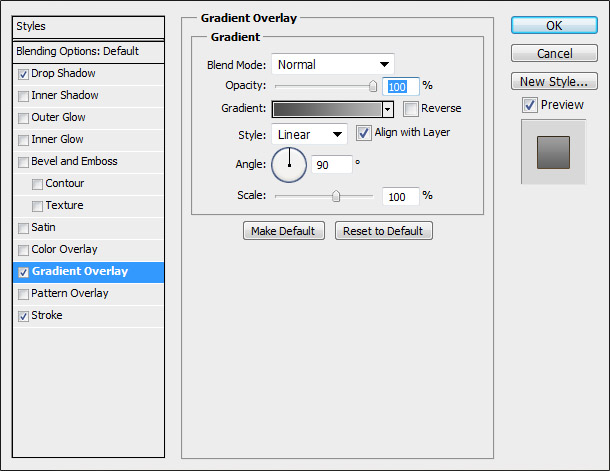Viewport: 610px width, 471px height.
Task: Open the gradient picker arrow
Action: point(387,109)
